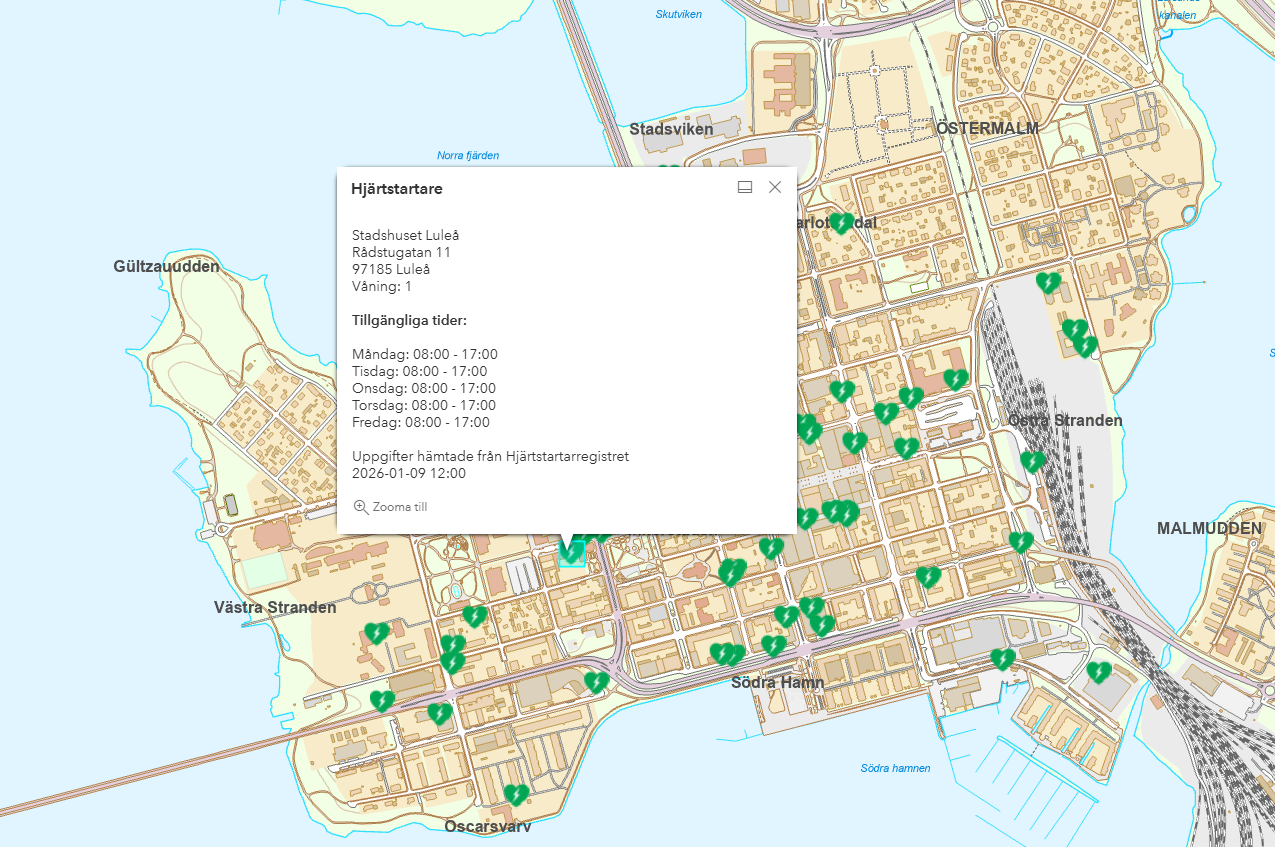Click the Gültzauudden place label on map
Viewport: 1275px width, 847px height.
(166, 266)
